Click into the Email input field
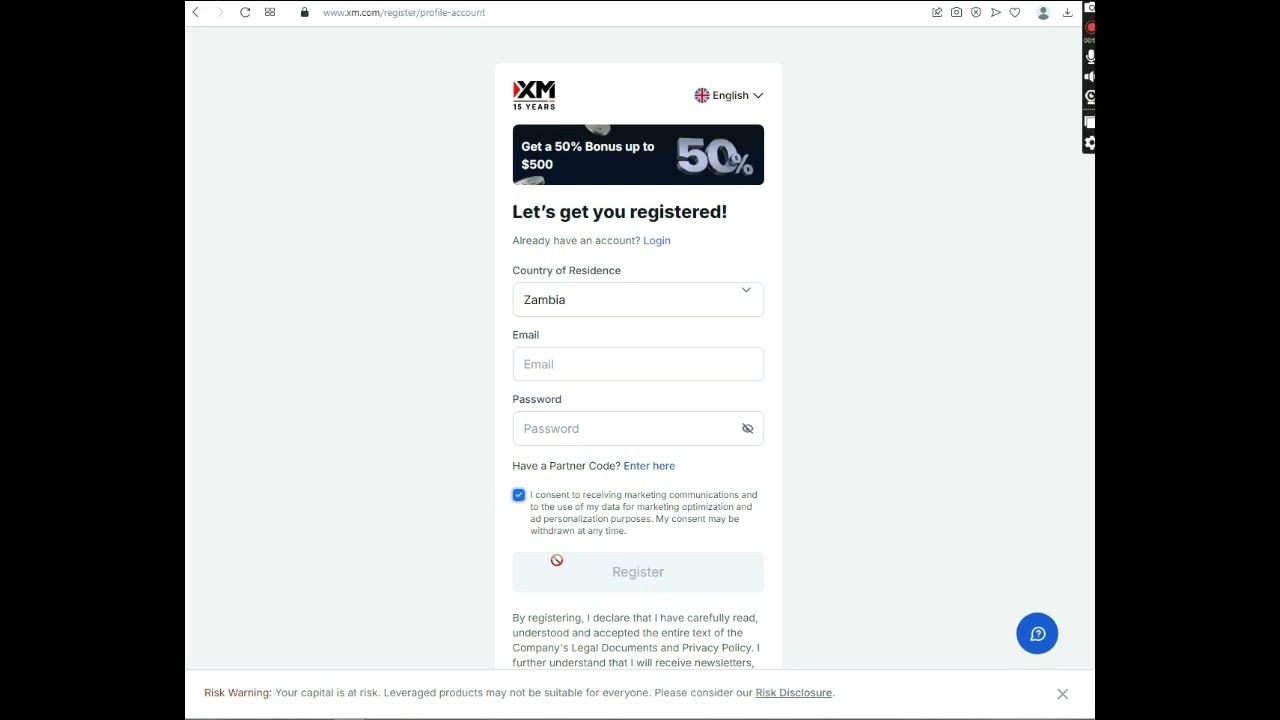The height and width of the screenshot is (720, 1280). pos(638,364)
